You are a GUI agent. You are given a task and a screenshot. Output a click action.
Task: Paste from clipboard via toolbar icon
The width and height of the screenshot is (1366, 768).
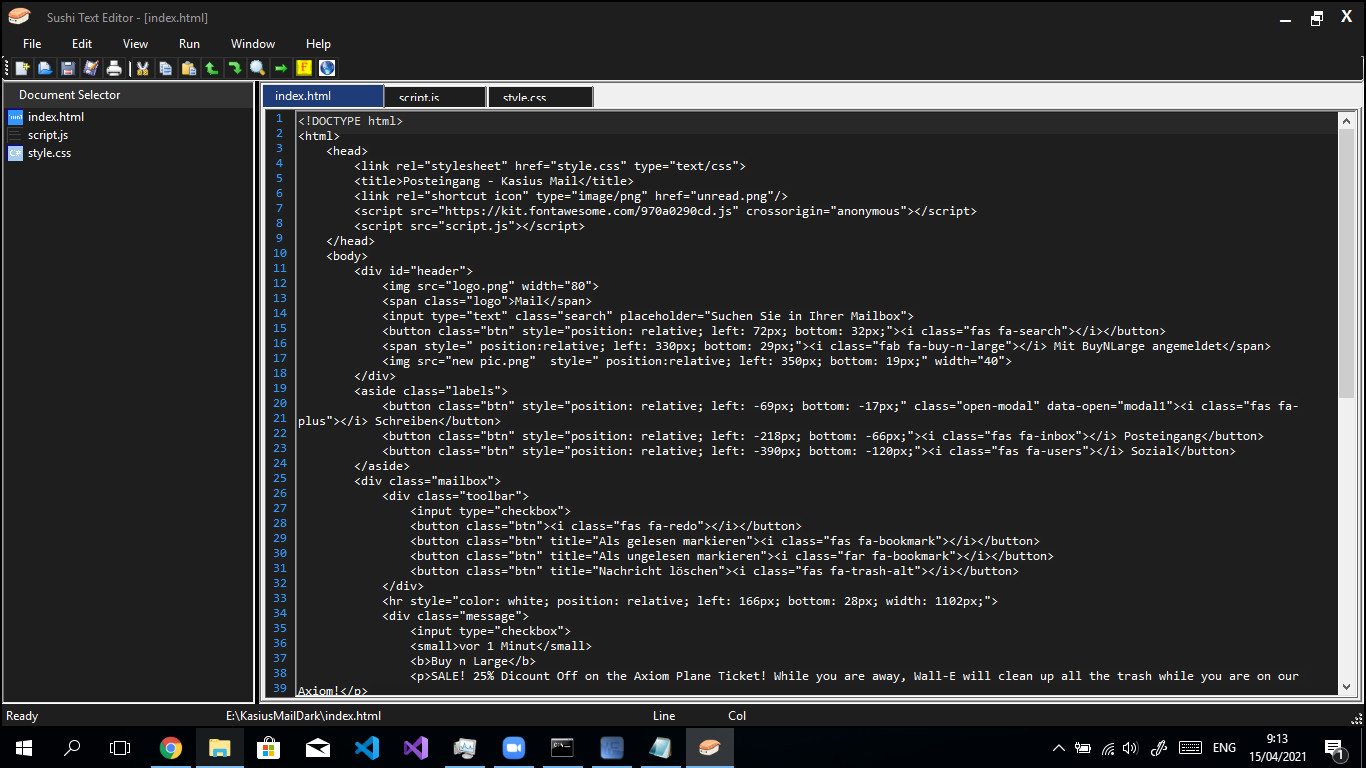188,68
